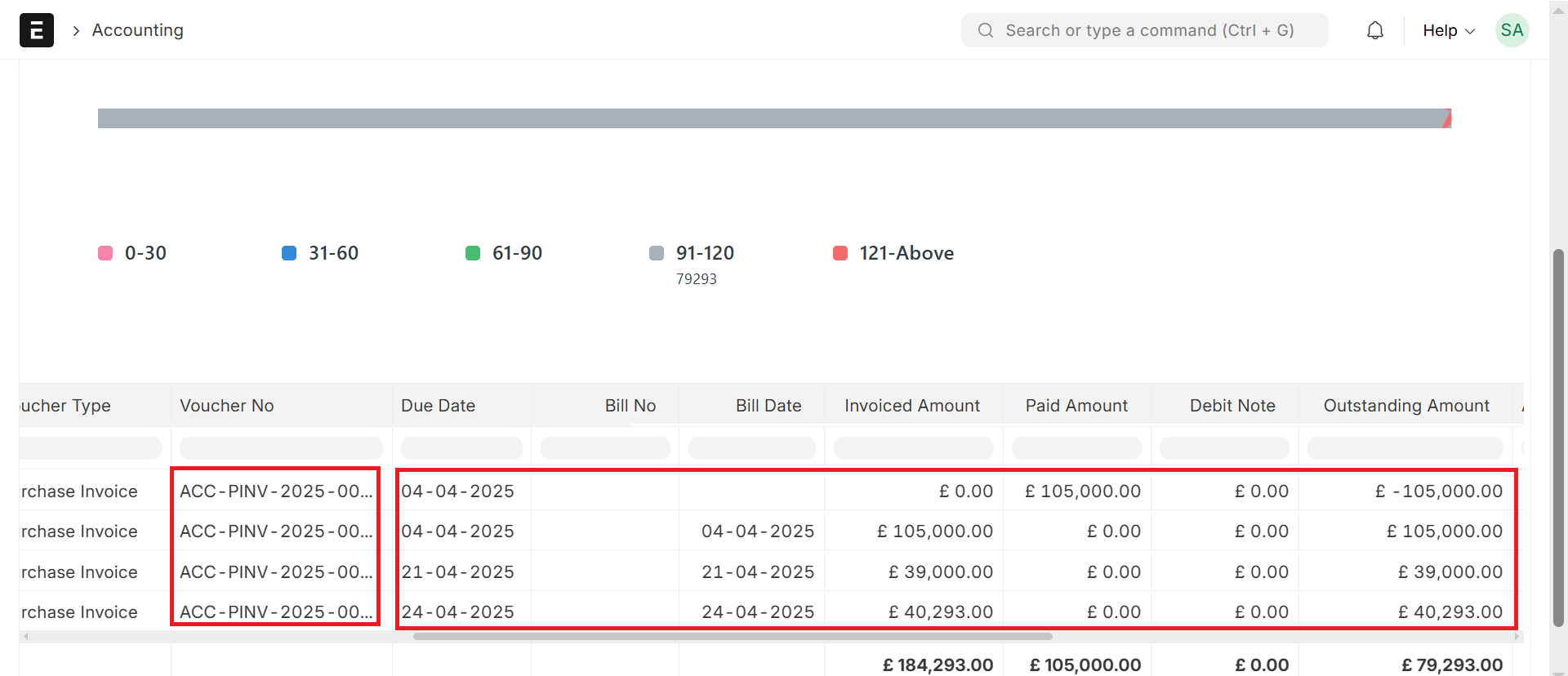Open the SA user avatar menu
This screenshot has height=676, width=1568.
(x=1512, y=30)
